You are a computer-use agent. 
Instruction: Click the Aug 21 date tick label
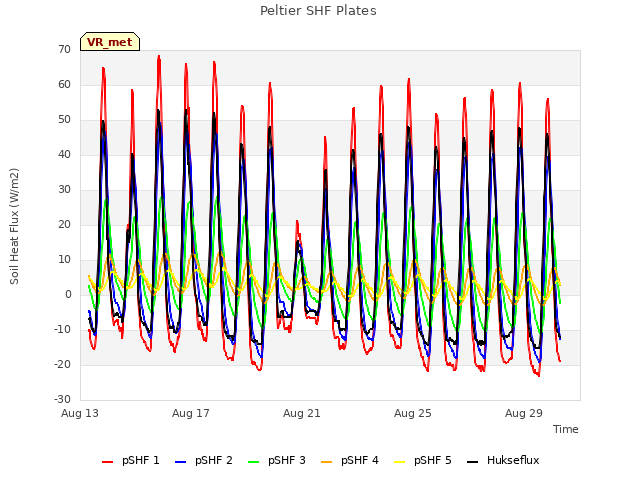coord(302,413)
